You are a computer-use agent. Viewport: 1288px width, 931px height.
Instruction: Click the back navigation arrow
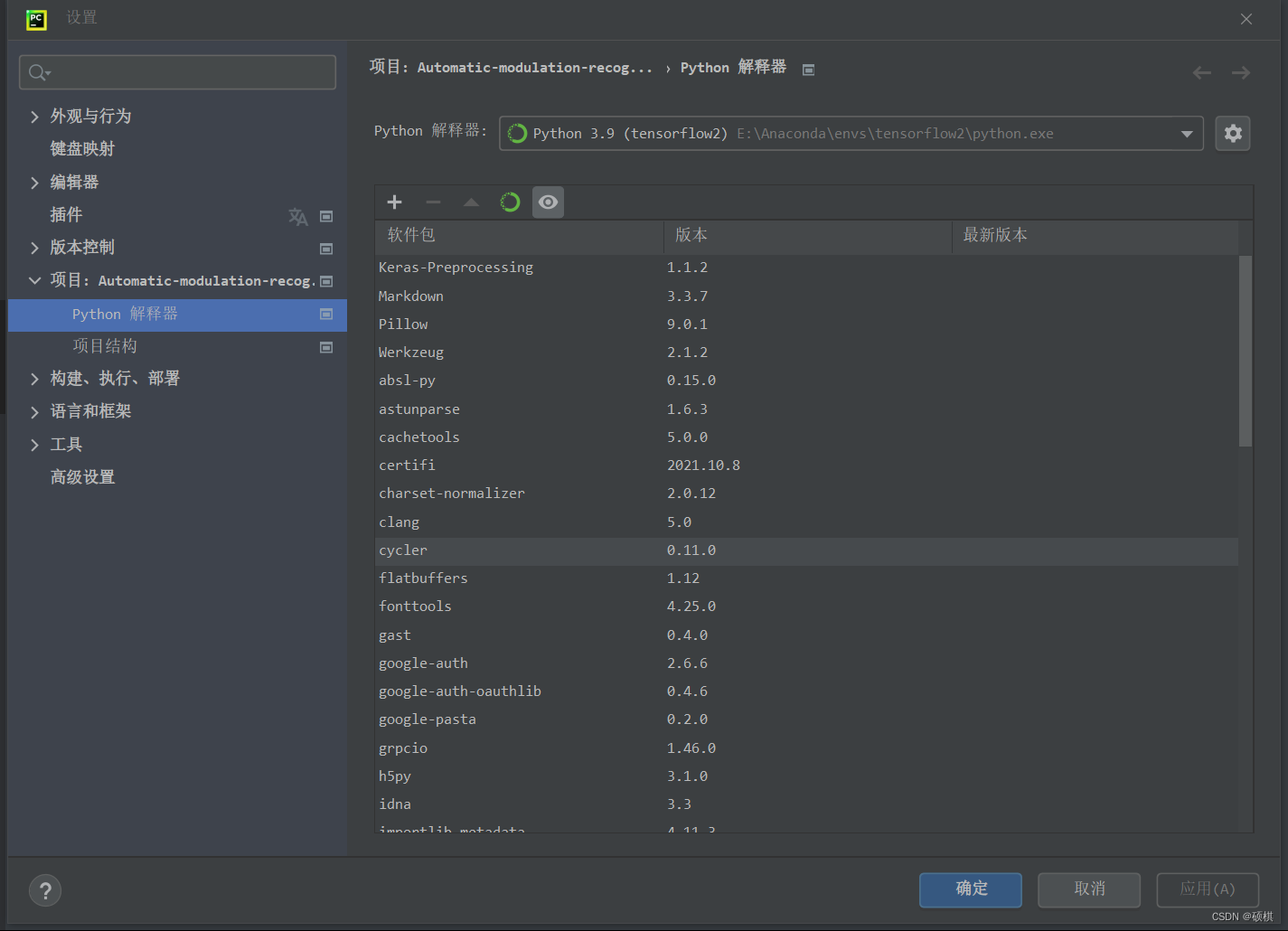pyautogui.click(x=1202, y=72)
